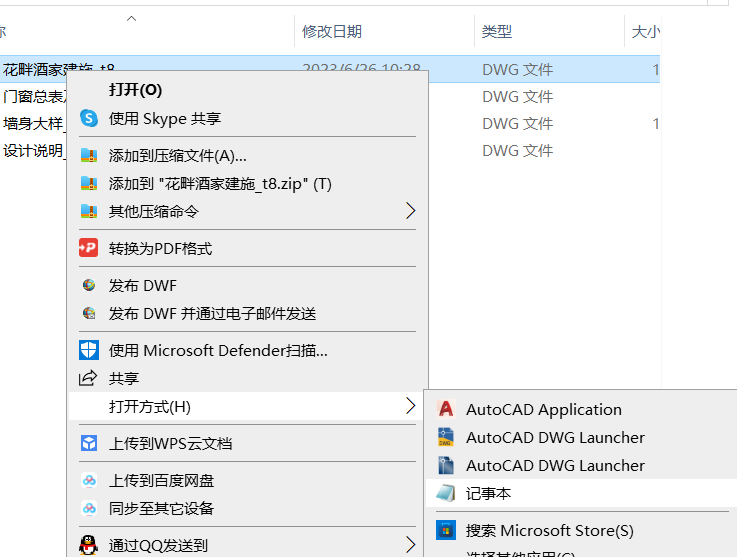Image resolution: width=737 pixels, height=557 pixels.
Task: Click the QQ penguin icon
Action: point(88,545)
